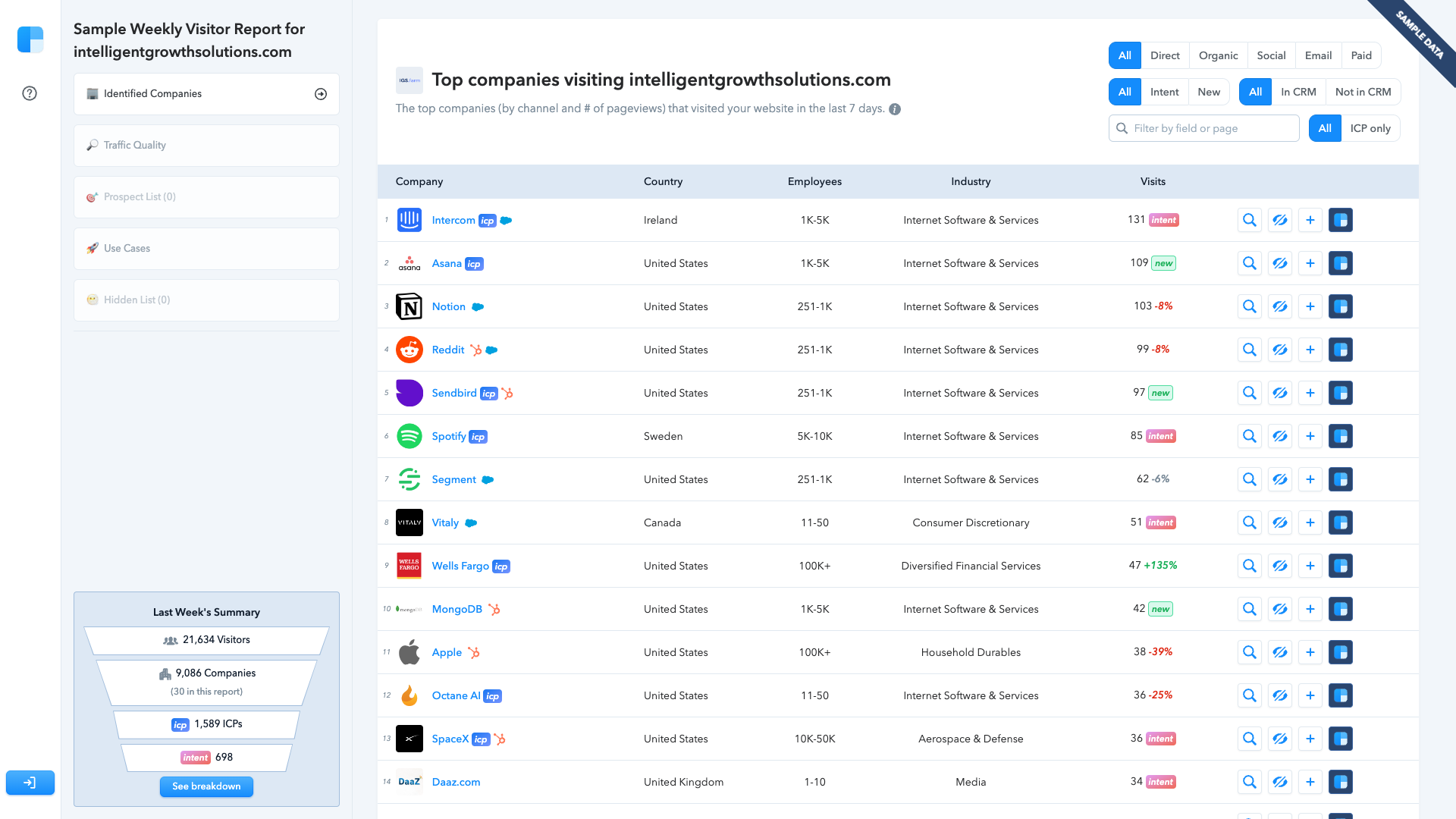Viewport: 1456px width, 819px height.
Task: Open the Intercom company link
Action: coord(453,220)
